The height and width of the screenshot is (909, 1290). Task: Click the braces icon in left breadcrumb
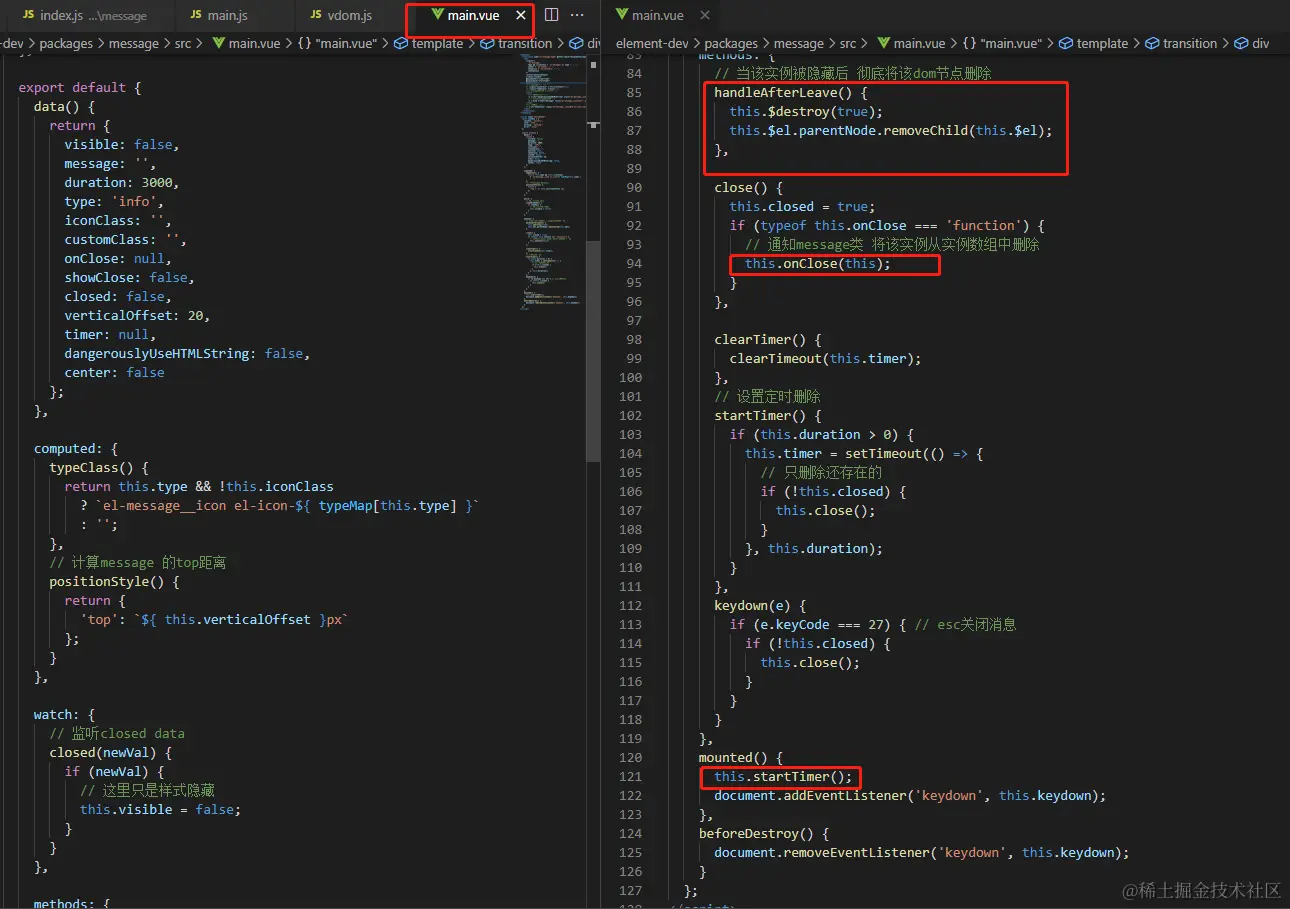pyautogui.click(x=304, y=44)
